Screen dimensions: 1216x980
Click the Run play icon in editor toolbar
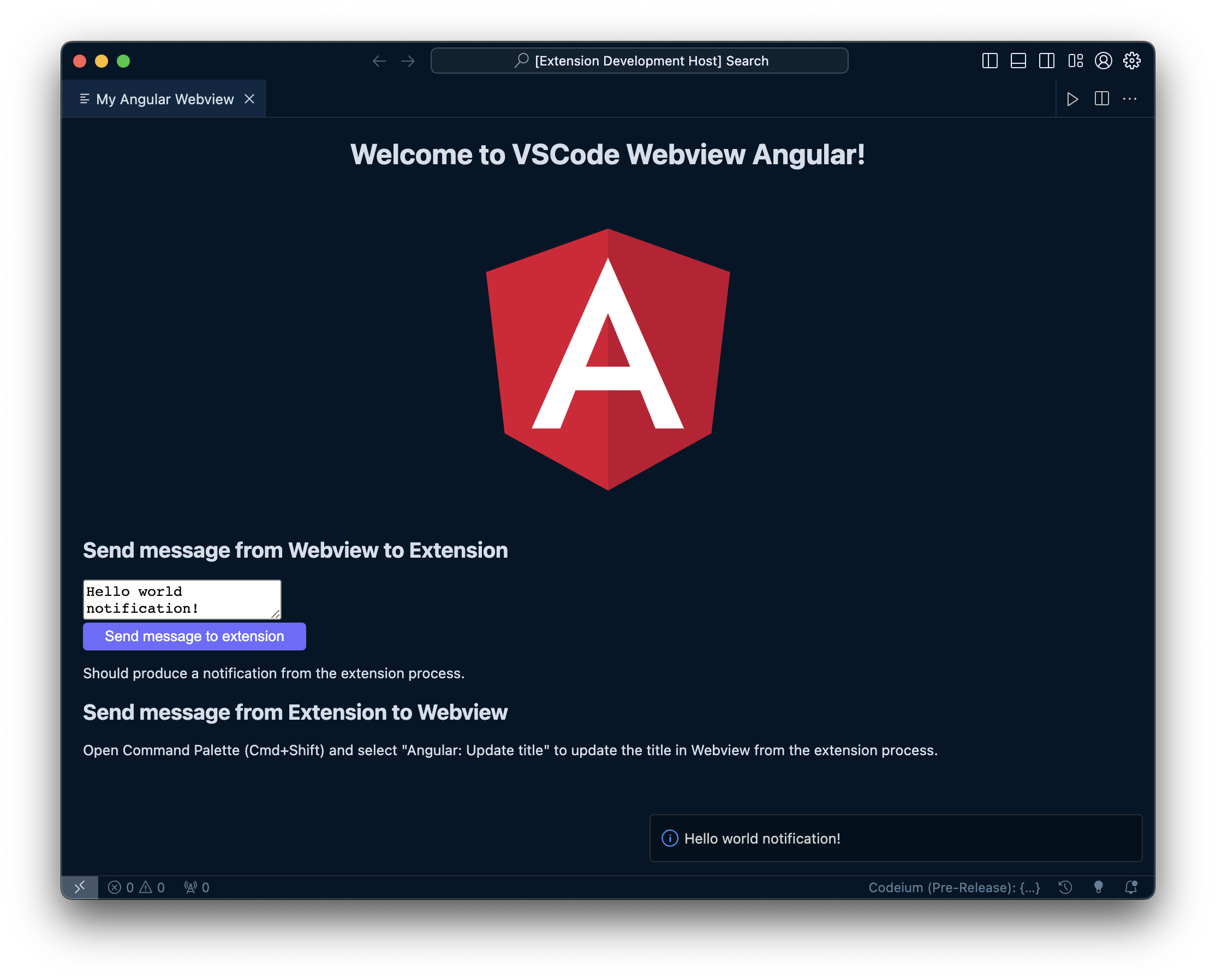tap(1072, 99)
